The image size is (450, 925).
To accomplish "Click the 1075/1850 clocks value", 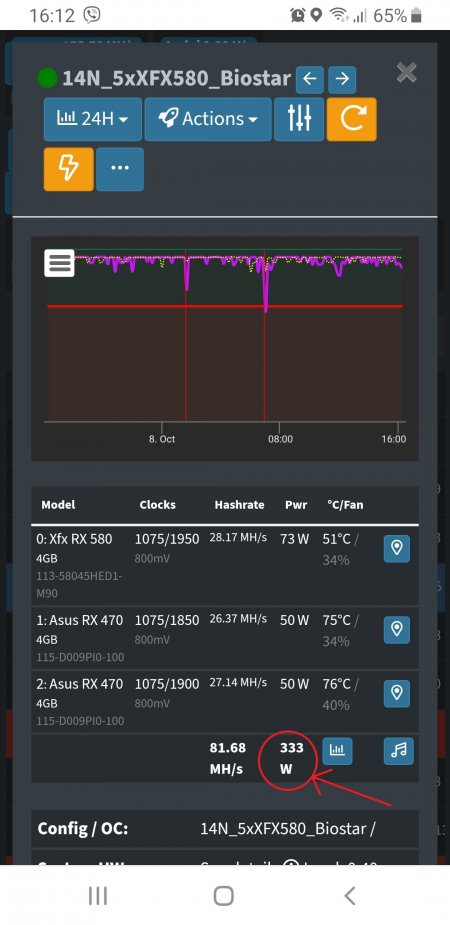I will 167,621.
